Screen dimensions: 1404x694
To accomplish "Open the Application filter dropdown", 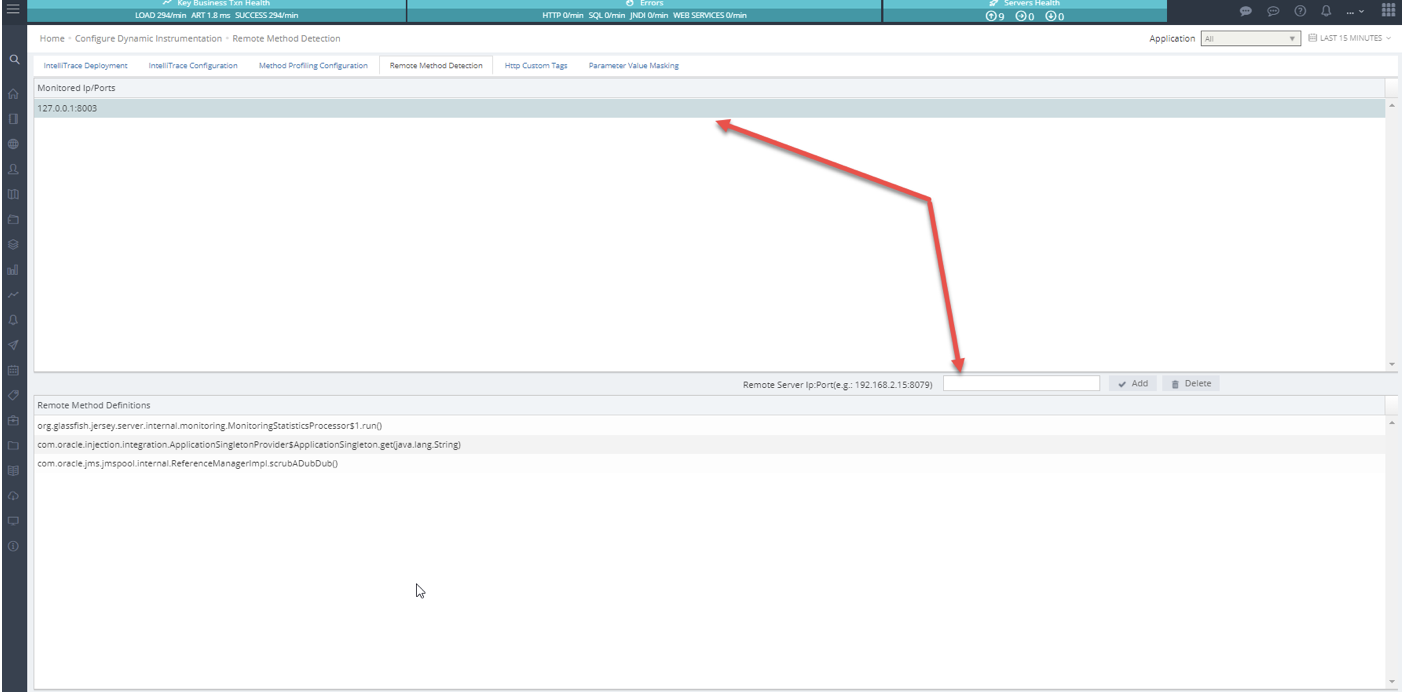I will click(1250, 39).
